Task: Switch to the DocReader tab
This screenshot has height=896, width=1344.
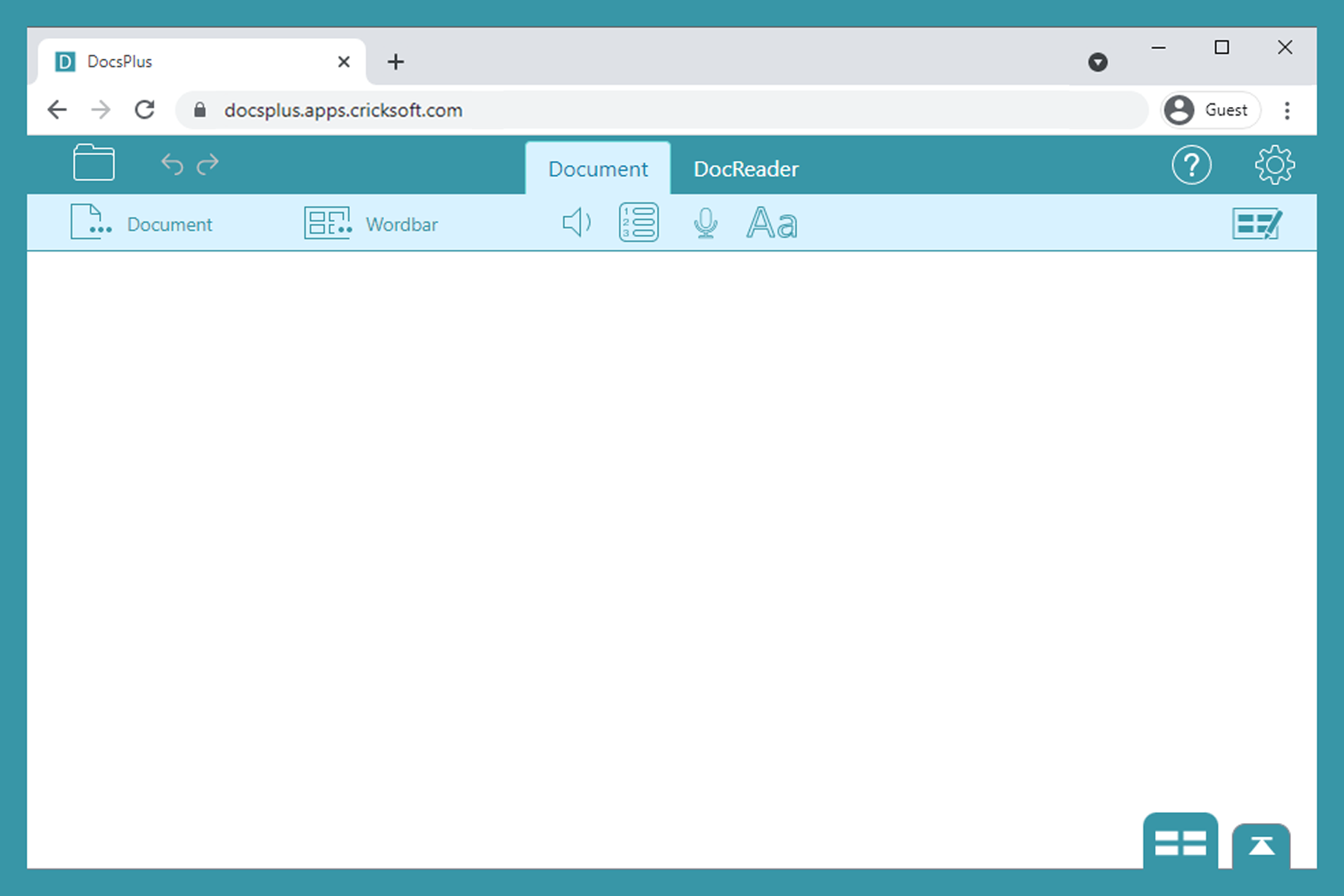Action: [746, 169]
